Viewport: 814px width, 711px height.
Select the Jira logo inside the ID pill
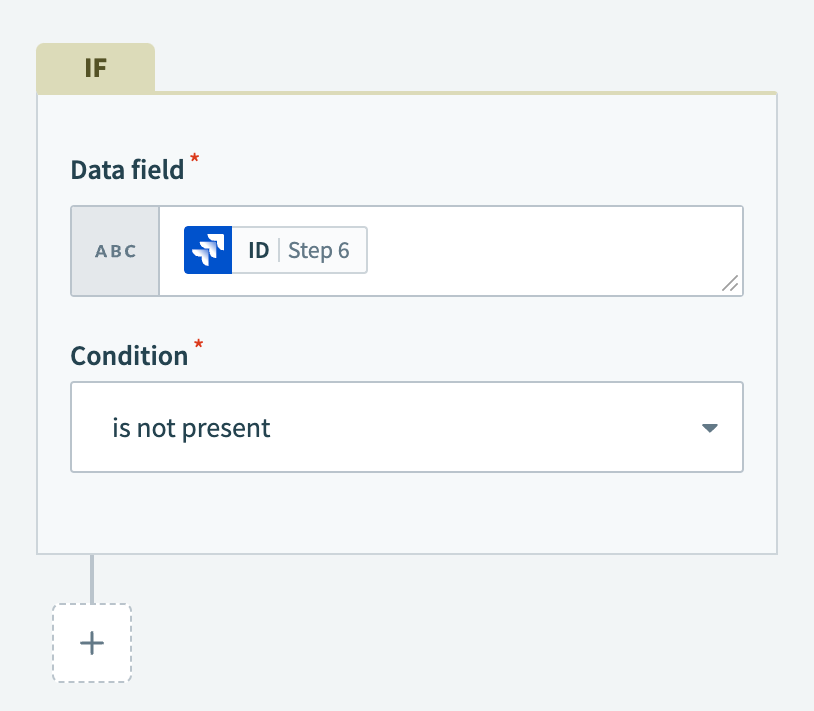(x=206, y=249)
